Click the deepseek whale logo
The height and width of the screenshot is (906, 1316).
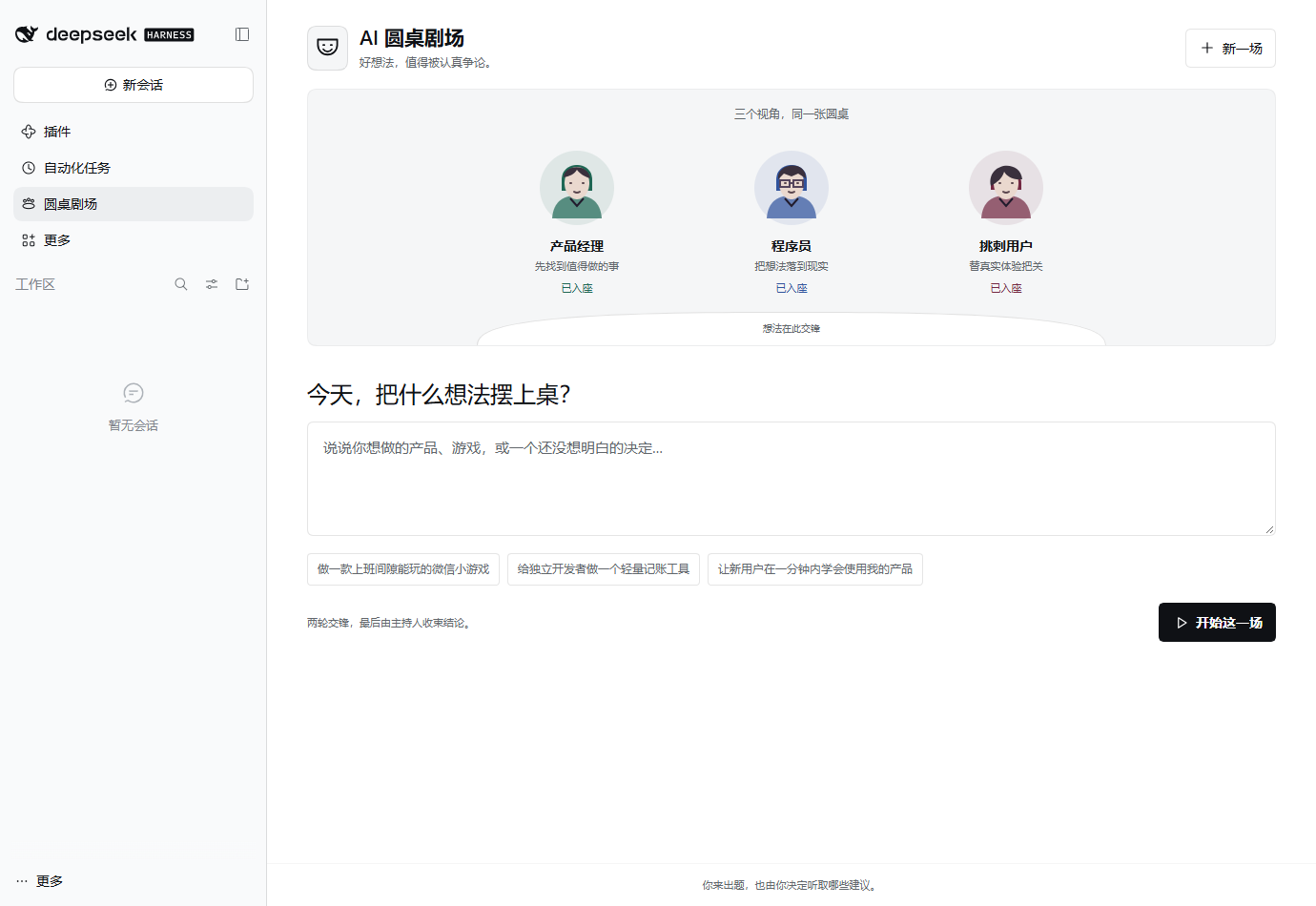(x=27, y=34)
